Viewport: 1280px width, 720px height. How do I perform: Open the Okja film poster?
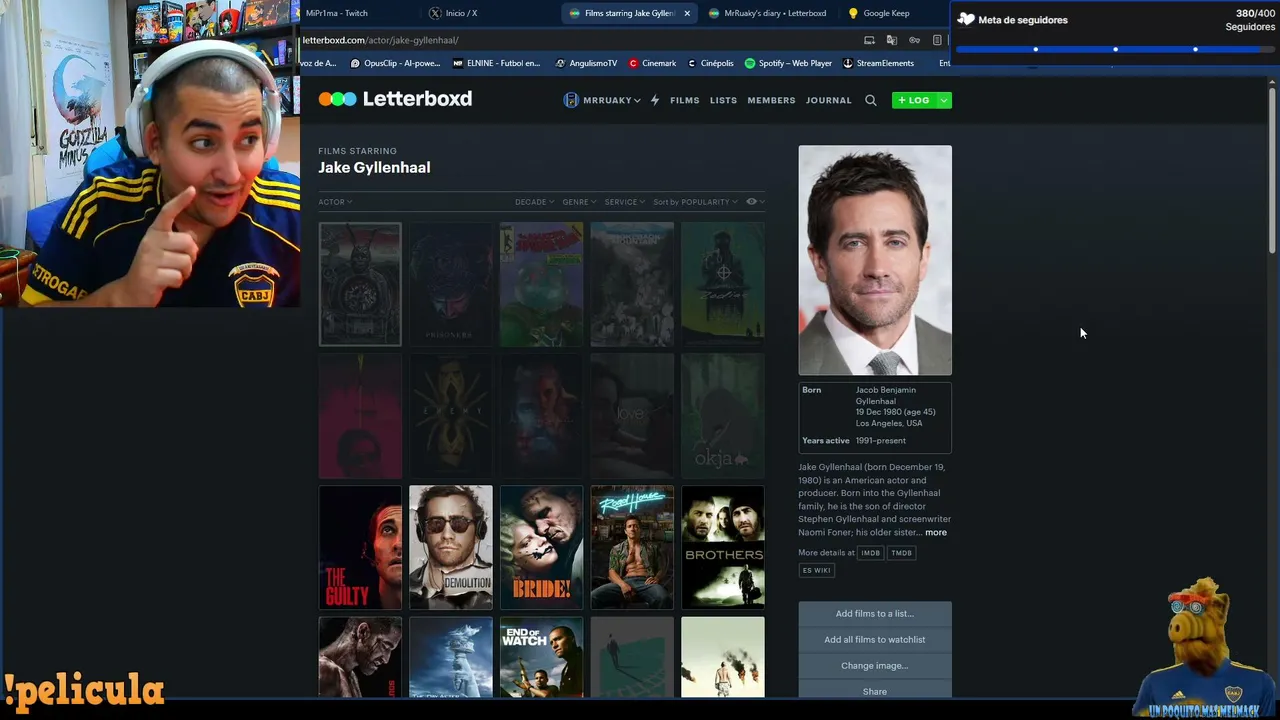pos(723,416)
